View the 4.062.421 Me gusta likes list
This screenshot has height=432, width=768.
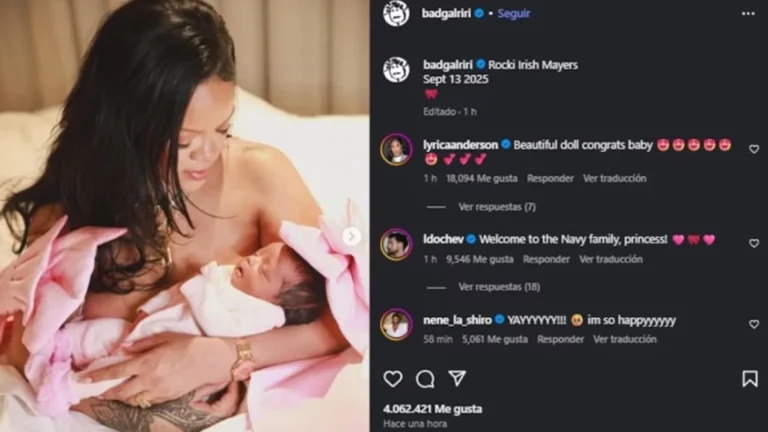pyautogui.click(x=432, y=408)
